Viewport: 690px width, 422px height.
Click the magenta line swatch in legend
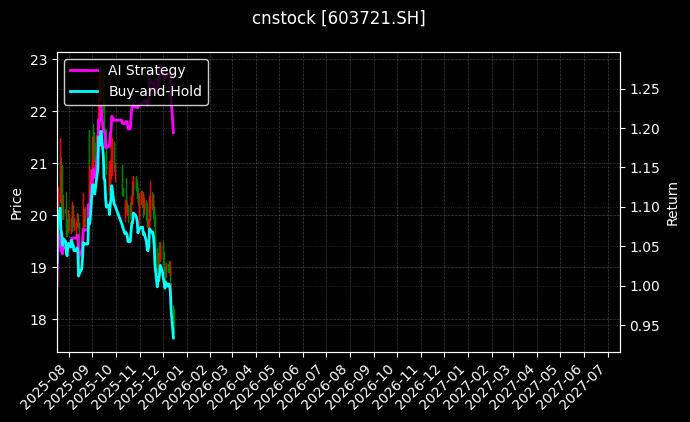(83, 70)
